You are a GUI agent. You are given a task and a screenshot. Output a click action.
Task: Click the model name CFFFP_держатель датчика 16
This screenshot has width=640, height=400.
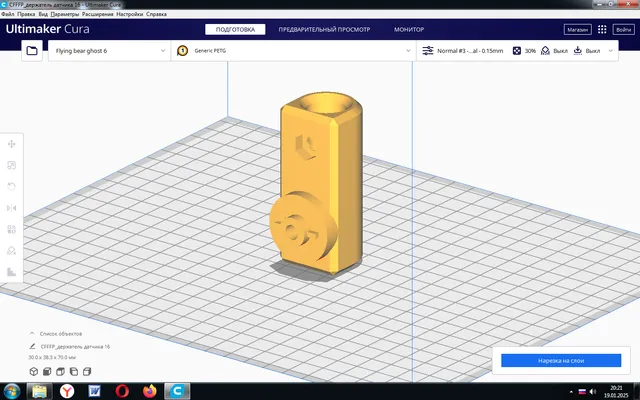point(76,347)
